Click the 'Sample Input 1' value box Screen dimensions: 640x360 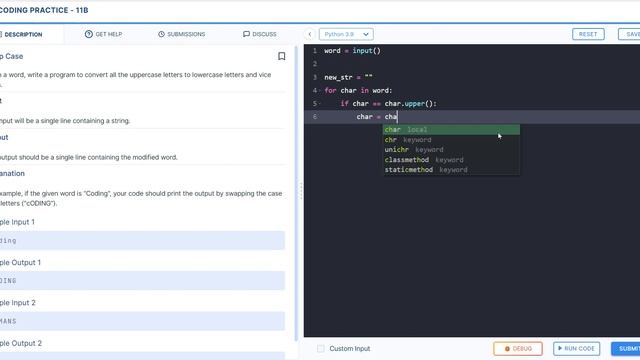pos(142,240)
